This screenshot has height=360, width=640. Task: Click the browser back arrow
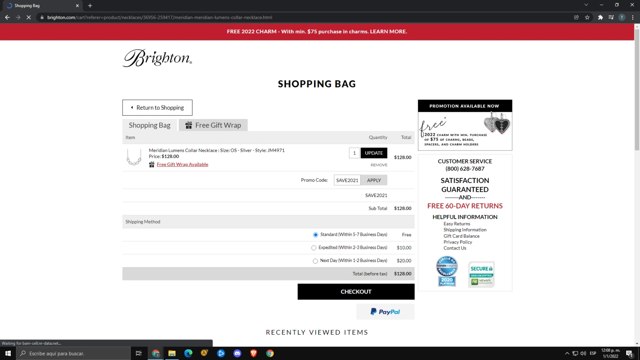point(7,18)
